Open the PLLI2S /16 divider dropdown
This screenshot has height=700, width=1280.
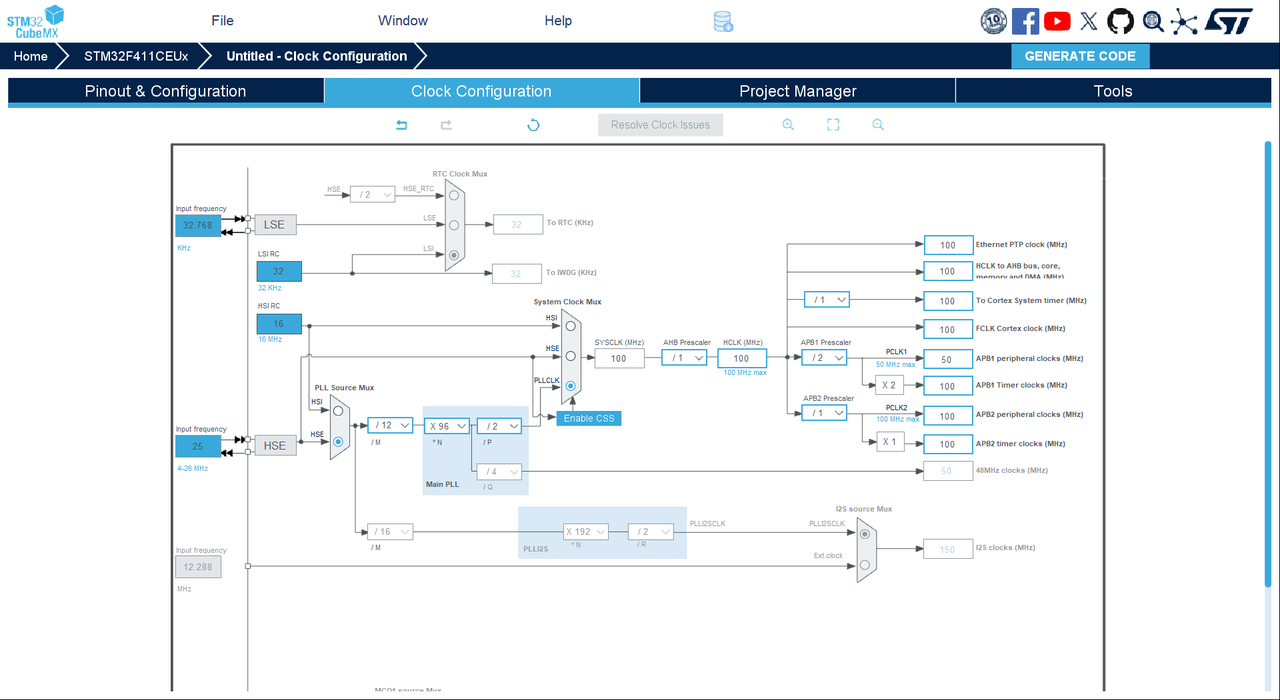pyautogui.click(x=390, y=532)
